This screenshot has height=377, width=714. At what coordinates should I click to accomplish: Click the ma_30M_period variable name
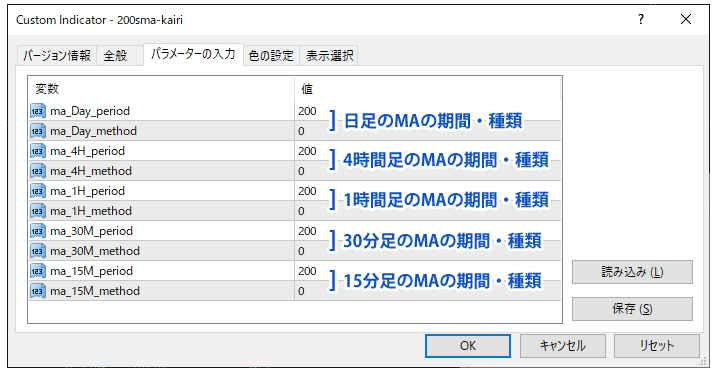coord(92,232)
